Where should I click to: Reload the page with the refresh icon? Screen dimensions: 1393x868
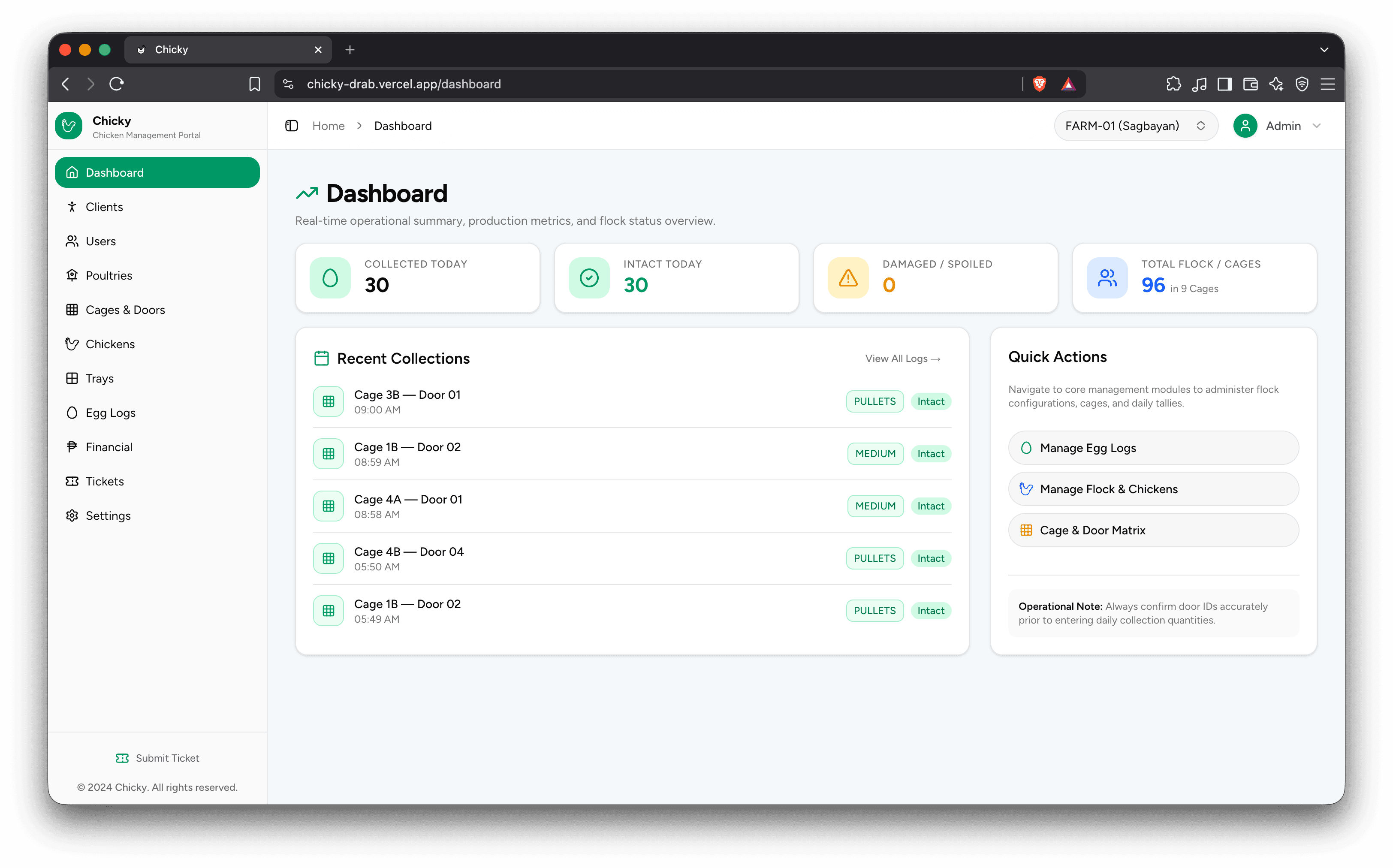(x=117, y=84)
